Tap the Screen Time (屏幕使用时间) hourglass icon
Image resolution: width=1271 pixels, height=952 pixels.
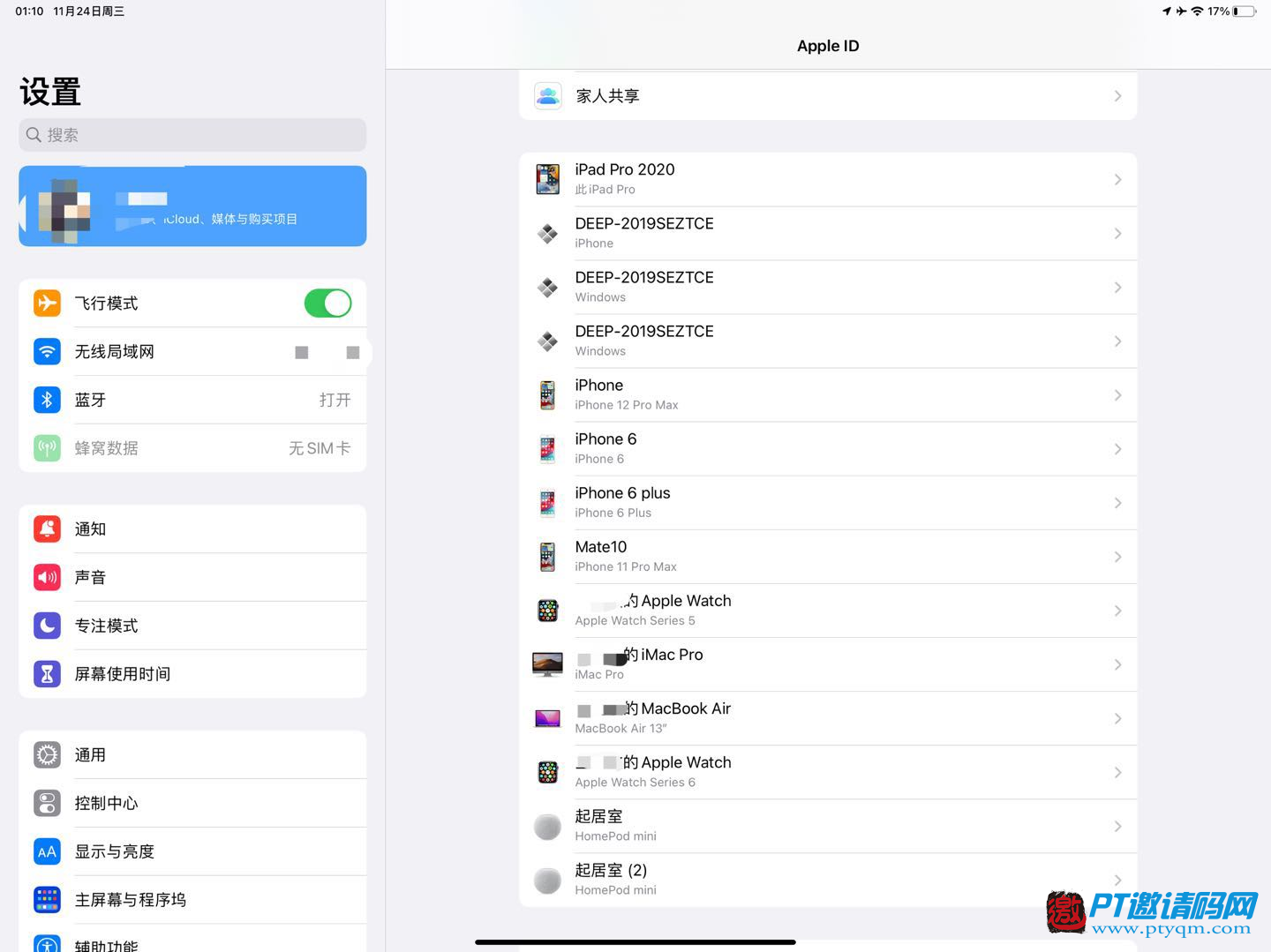pyautogui.click(x=47, y=674)
